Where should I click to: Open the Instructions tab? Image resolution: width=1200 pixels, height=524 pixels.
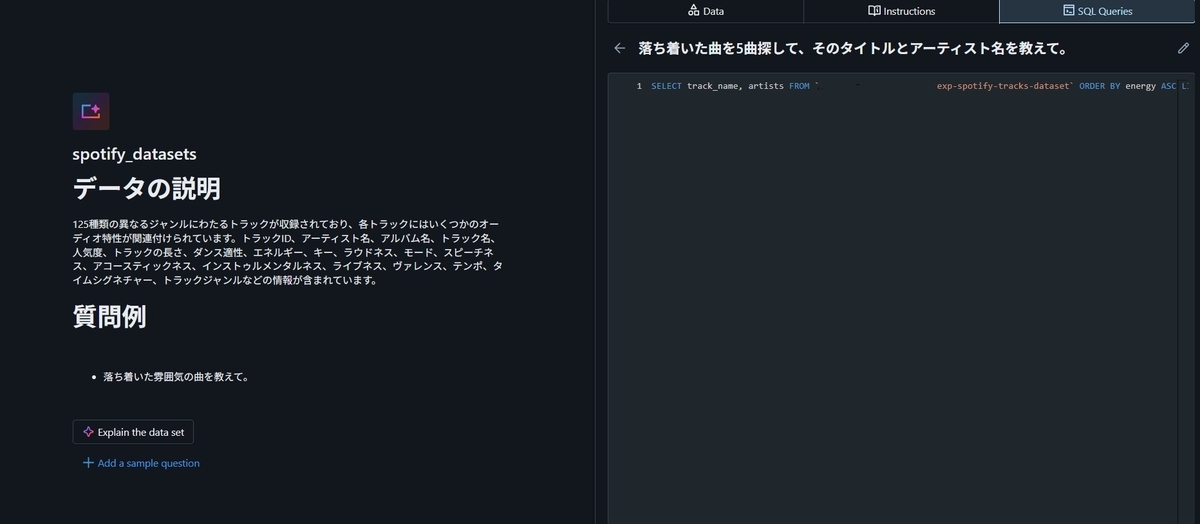coord(901,11)
